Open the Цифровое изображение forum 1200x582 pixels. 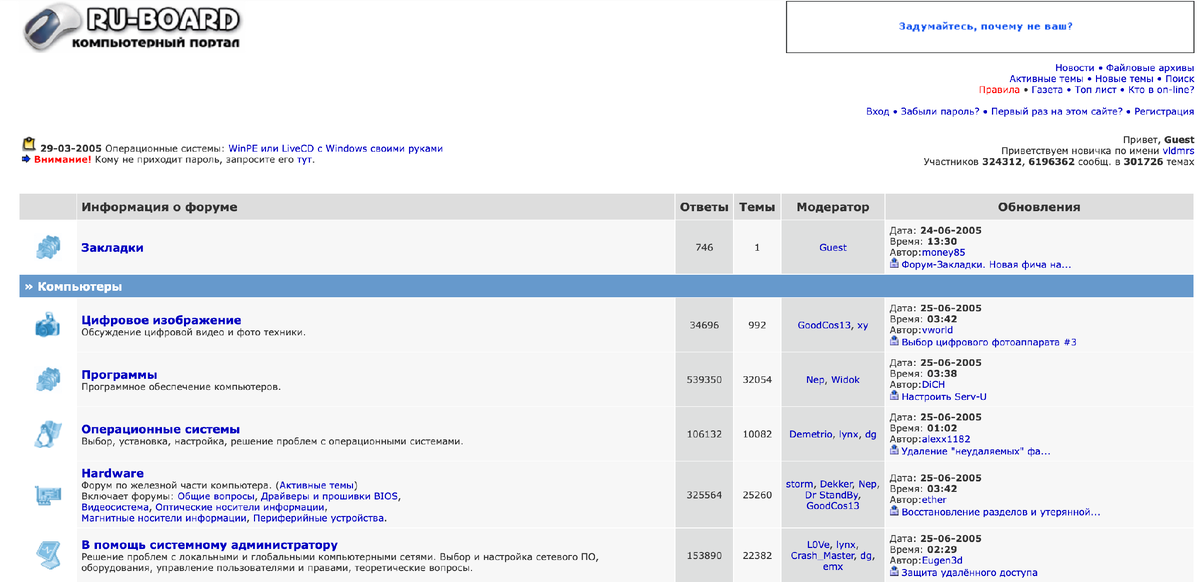(x=161, y=320)
